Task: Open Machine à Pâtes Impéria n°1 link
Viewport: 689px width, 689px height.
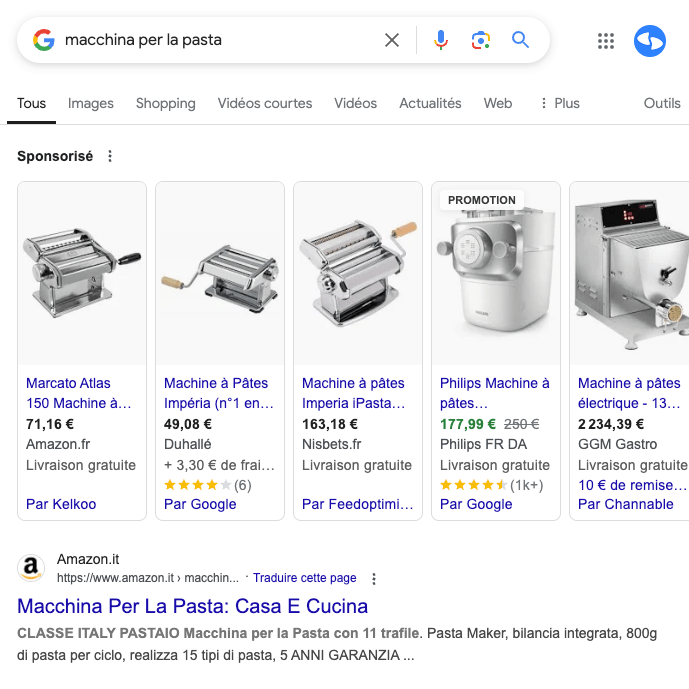Action: tap(219, 393)
